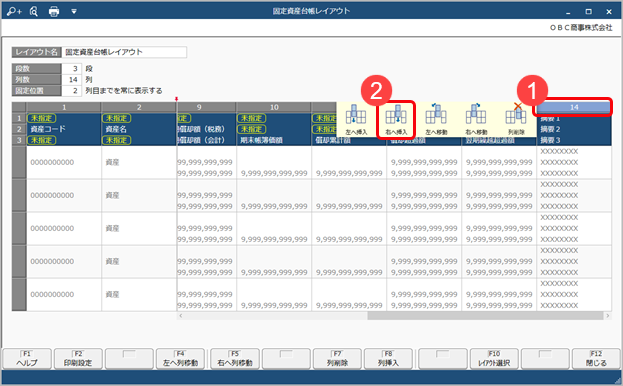Screen dimensions: 623x386
Task: Minimize the 固定資産台帳レイアウト window
Action: click(x=568, y=12)
